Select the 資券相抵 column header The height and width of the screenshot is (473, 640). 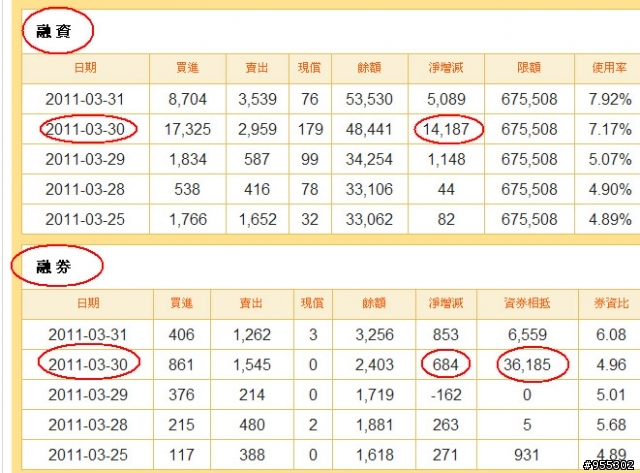527,303
